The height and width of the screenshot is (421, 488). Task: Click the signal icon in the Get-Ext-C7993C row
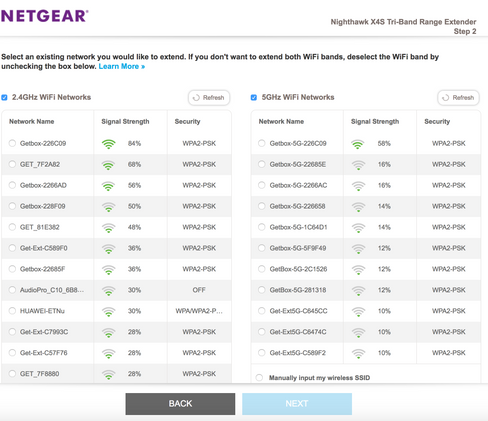click(108, 333)
